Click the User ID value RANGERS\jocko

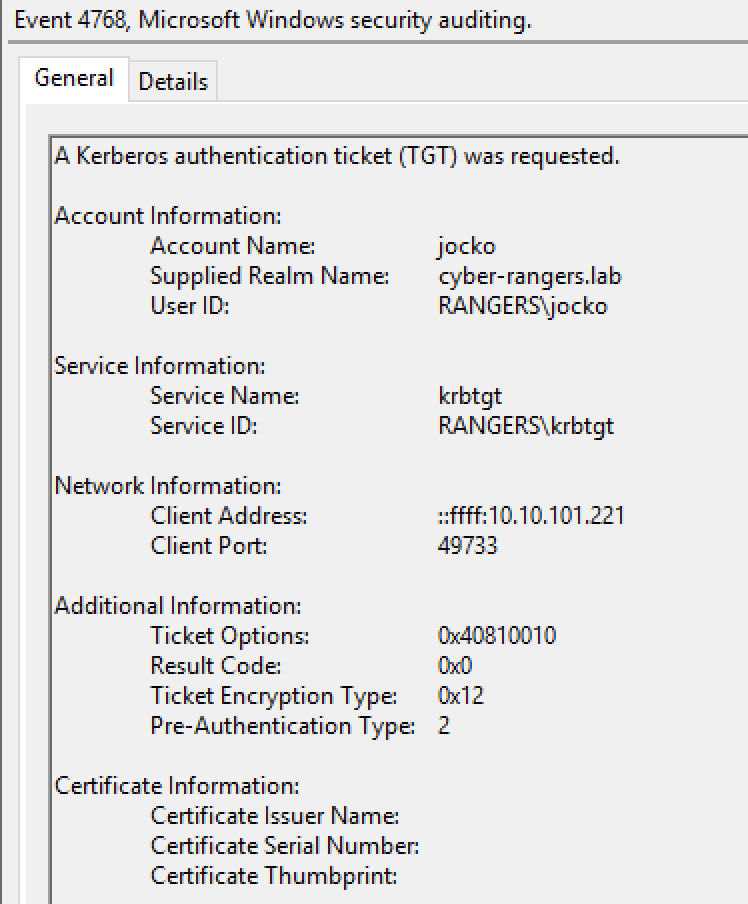(x=522, y=306)
